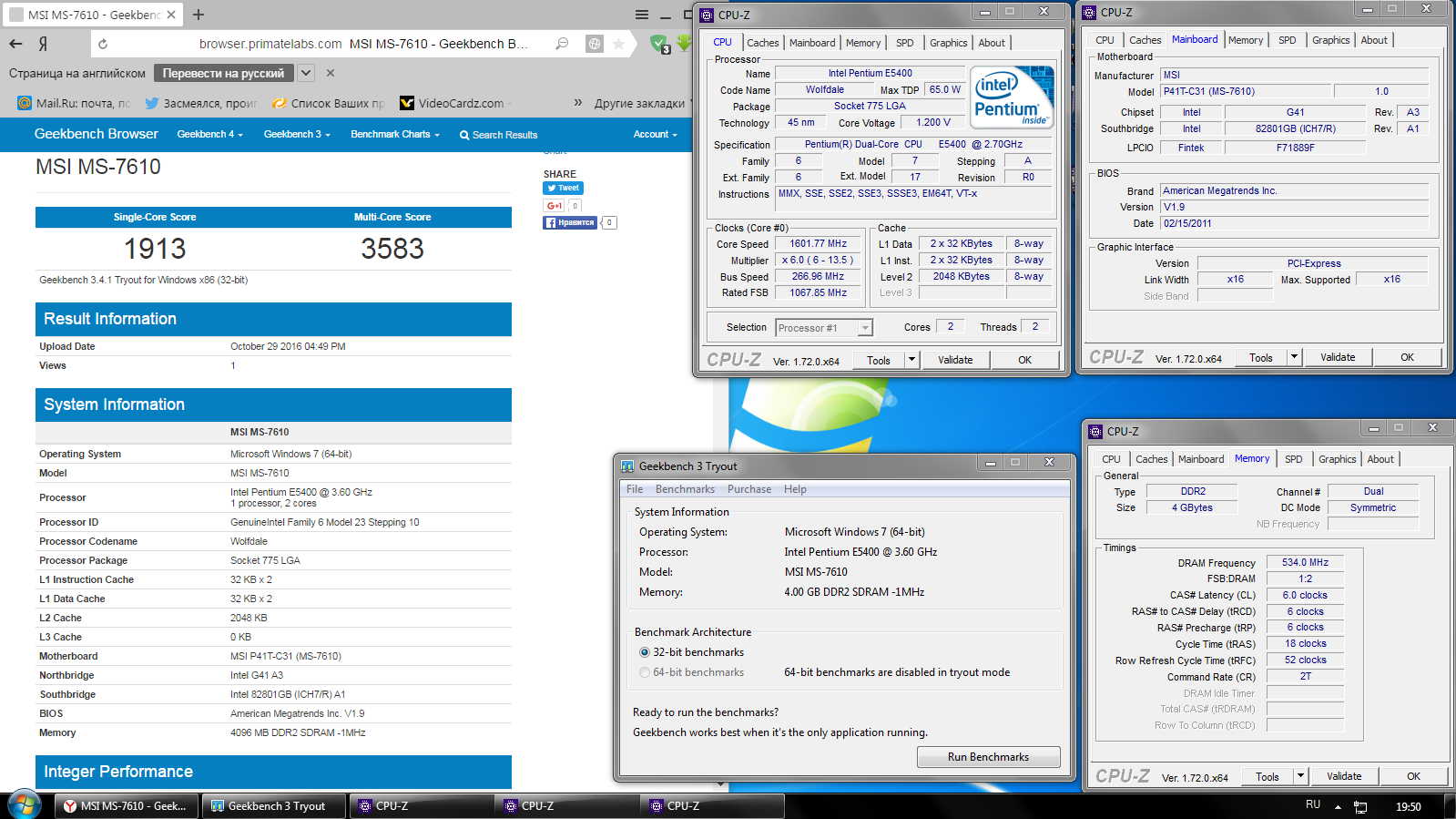Close the translation bar with X
The width and height of the screenshot is (1456, 819).
coord(331,73)
